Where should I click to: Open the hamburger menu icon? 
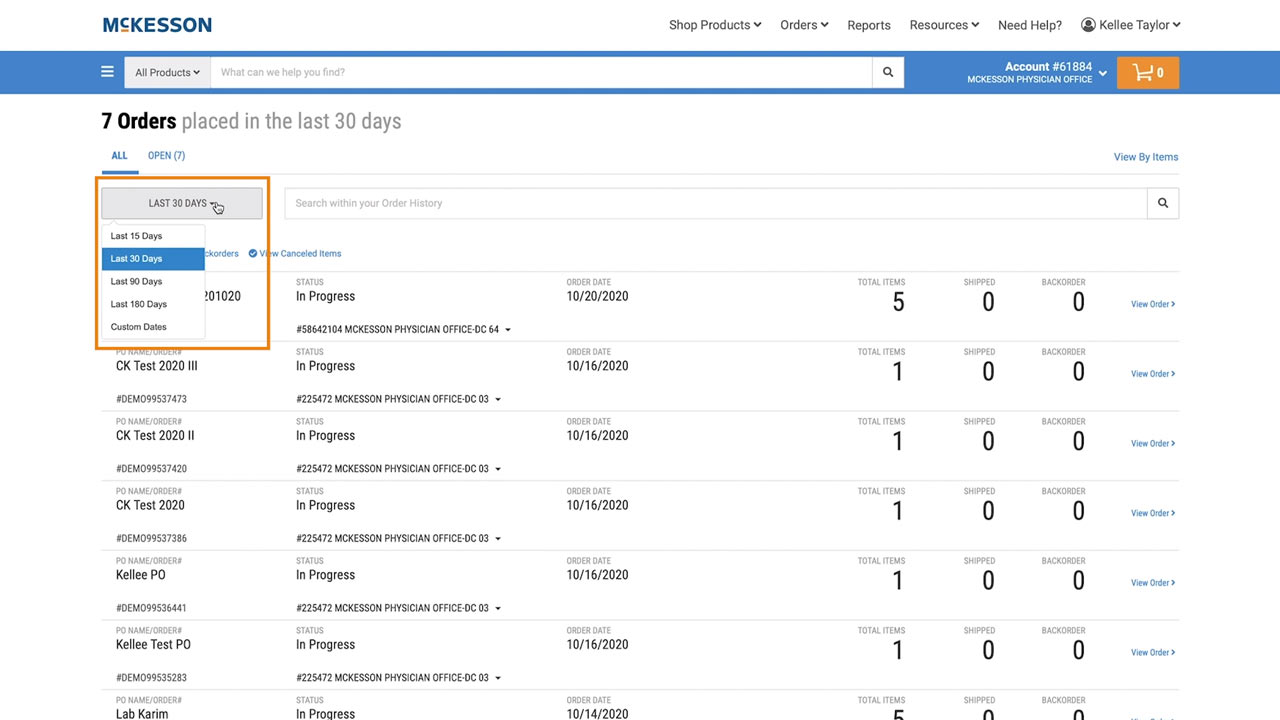(107, 72)
